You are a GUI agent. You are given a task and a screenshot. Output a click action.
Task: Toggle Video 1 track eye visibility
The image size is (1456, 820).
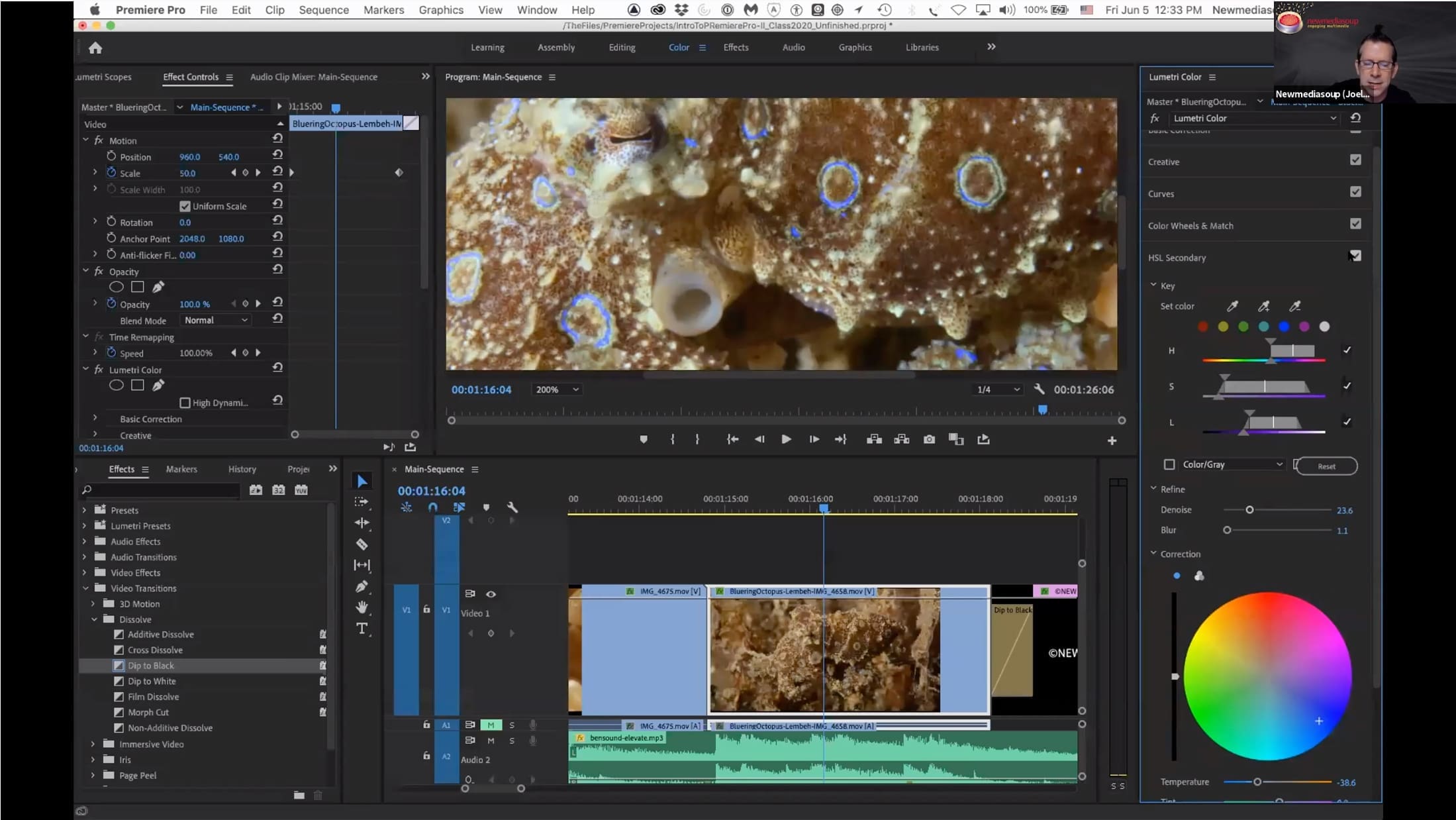[491, 594]
